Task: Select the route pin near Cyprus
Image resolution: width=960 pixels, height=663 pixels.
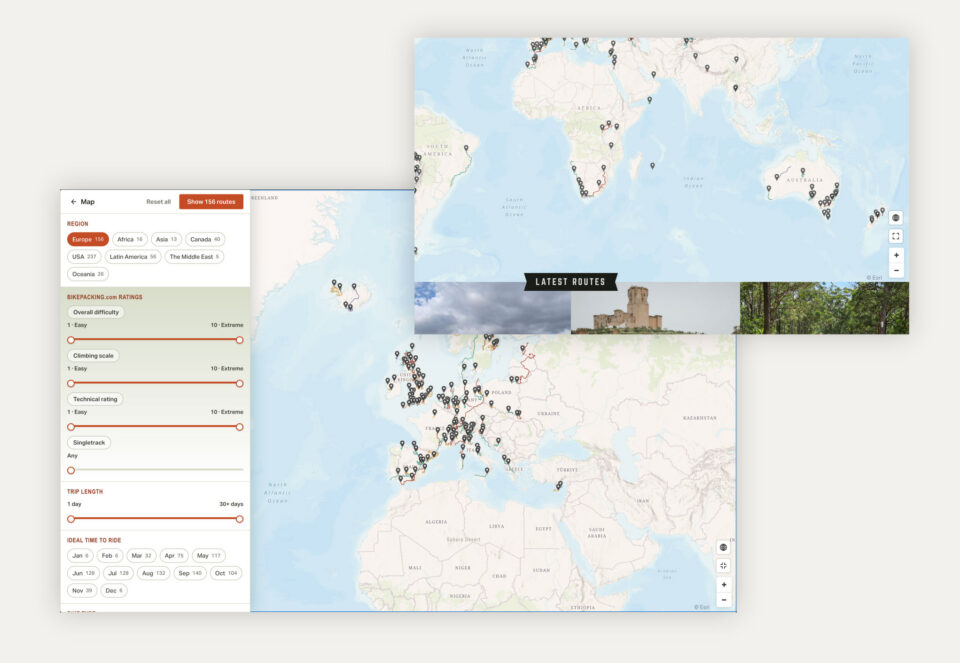Action: (x=558, y=485)
